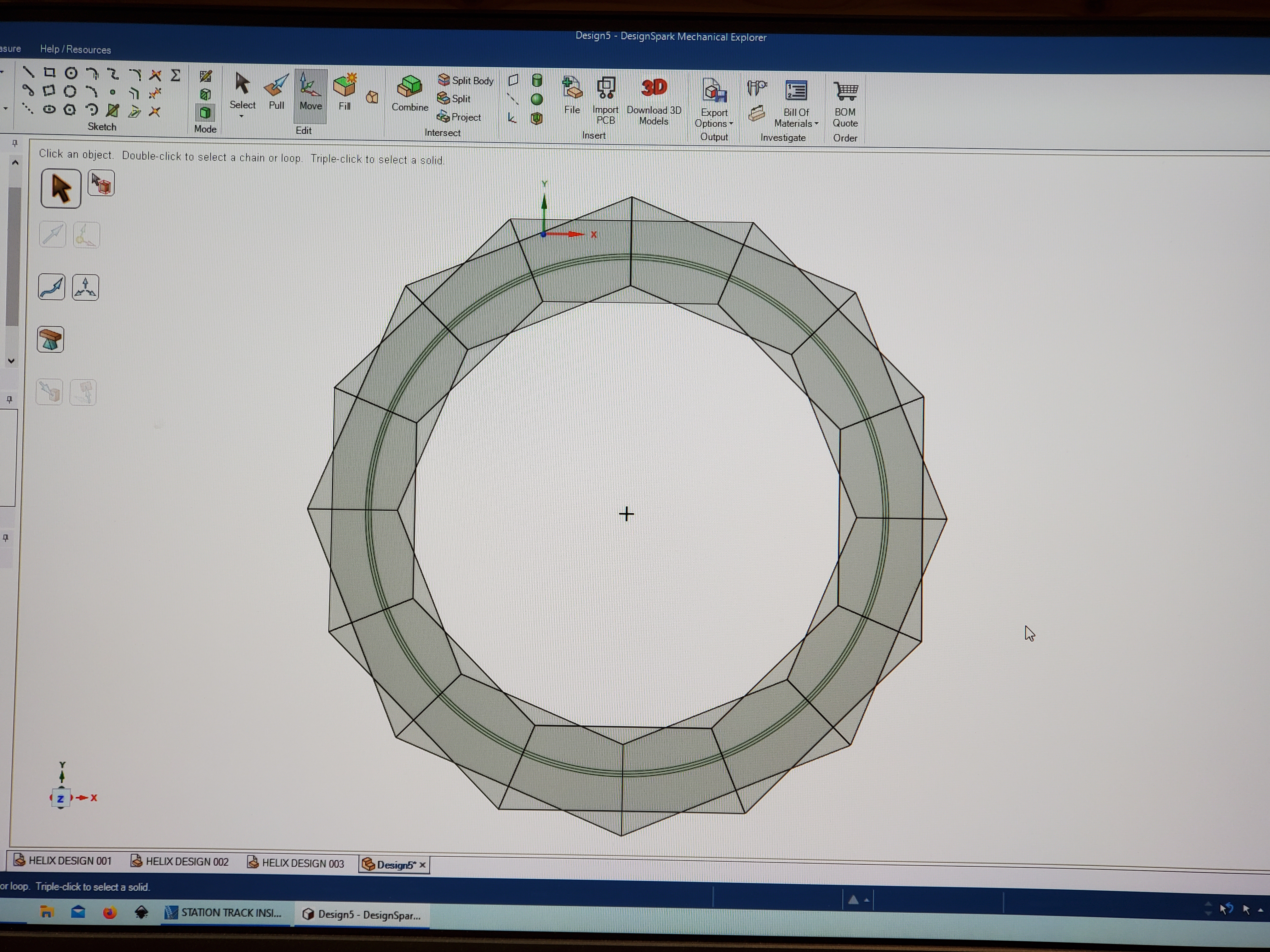Insert a Plane using the plane icon
The image size is (1270, 952).
[513, 80]
